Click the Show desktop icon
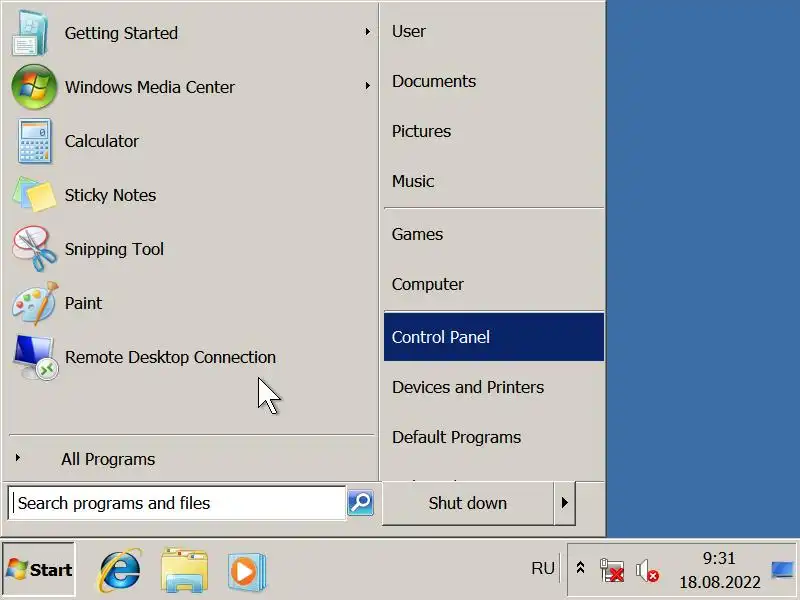The width and height of the screenshot is (800, 600). [783, 570]
